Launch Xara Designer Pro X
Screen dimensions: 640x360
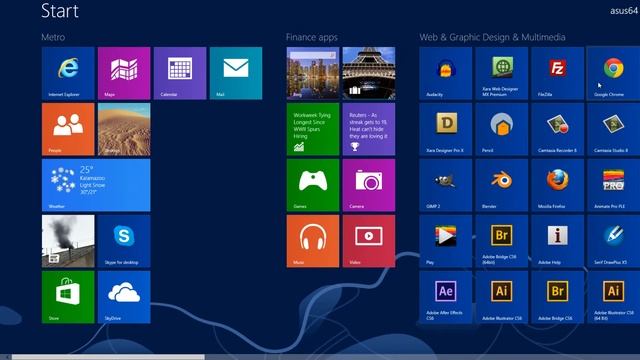(x=446, y=129)
